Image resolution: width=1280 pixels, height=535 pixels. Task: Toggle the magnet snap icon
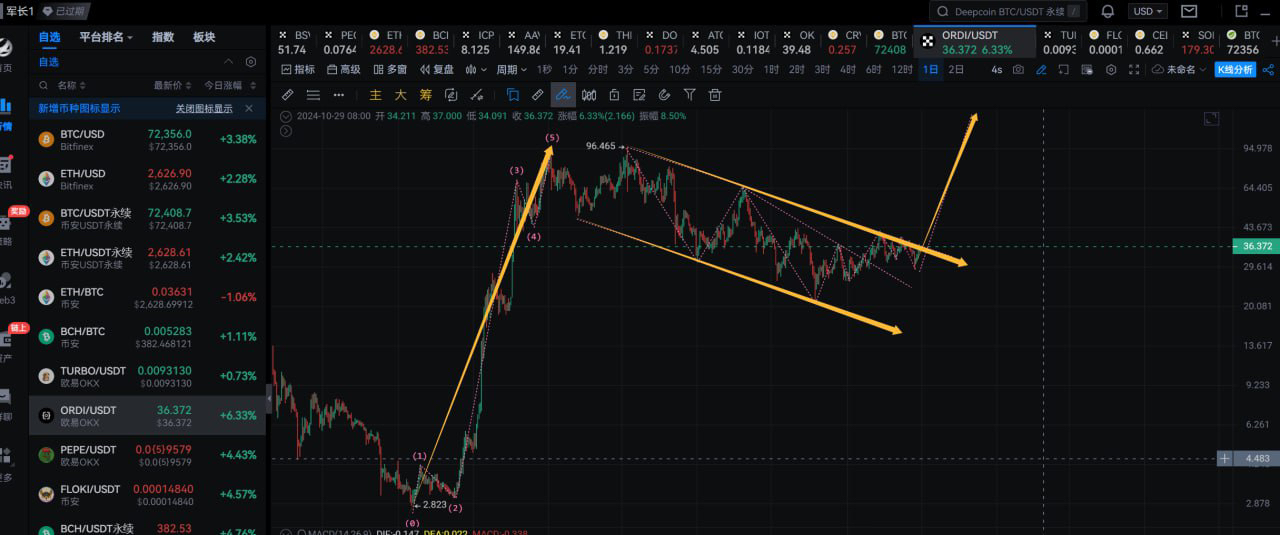(664, 95)
